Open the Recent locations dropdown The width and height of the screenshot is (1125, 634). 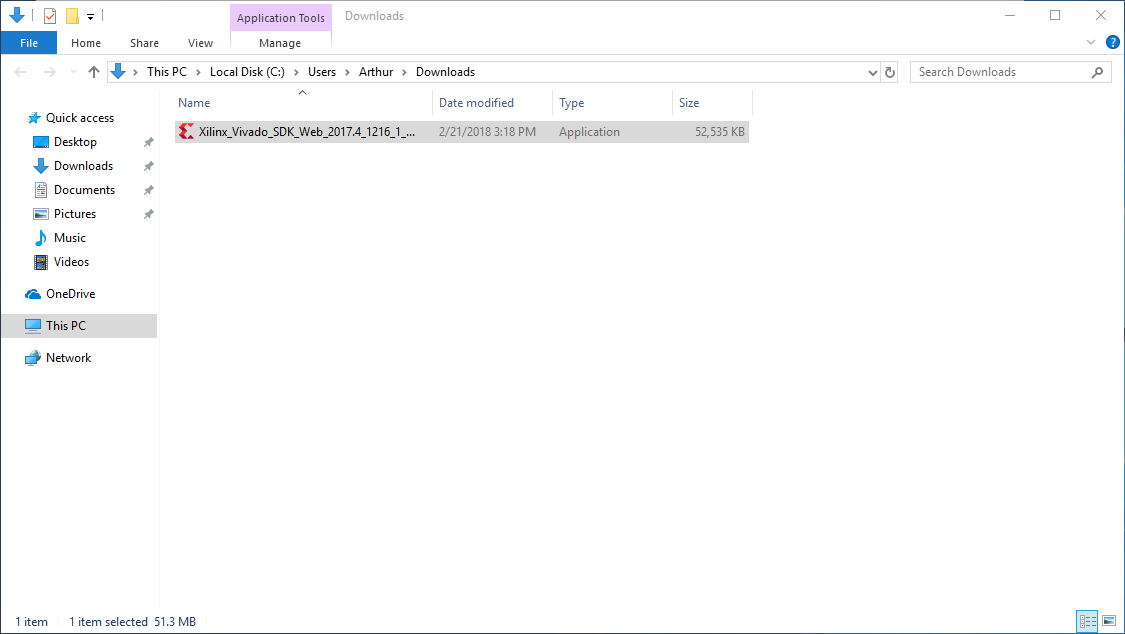73,72
